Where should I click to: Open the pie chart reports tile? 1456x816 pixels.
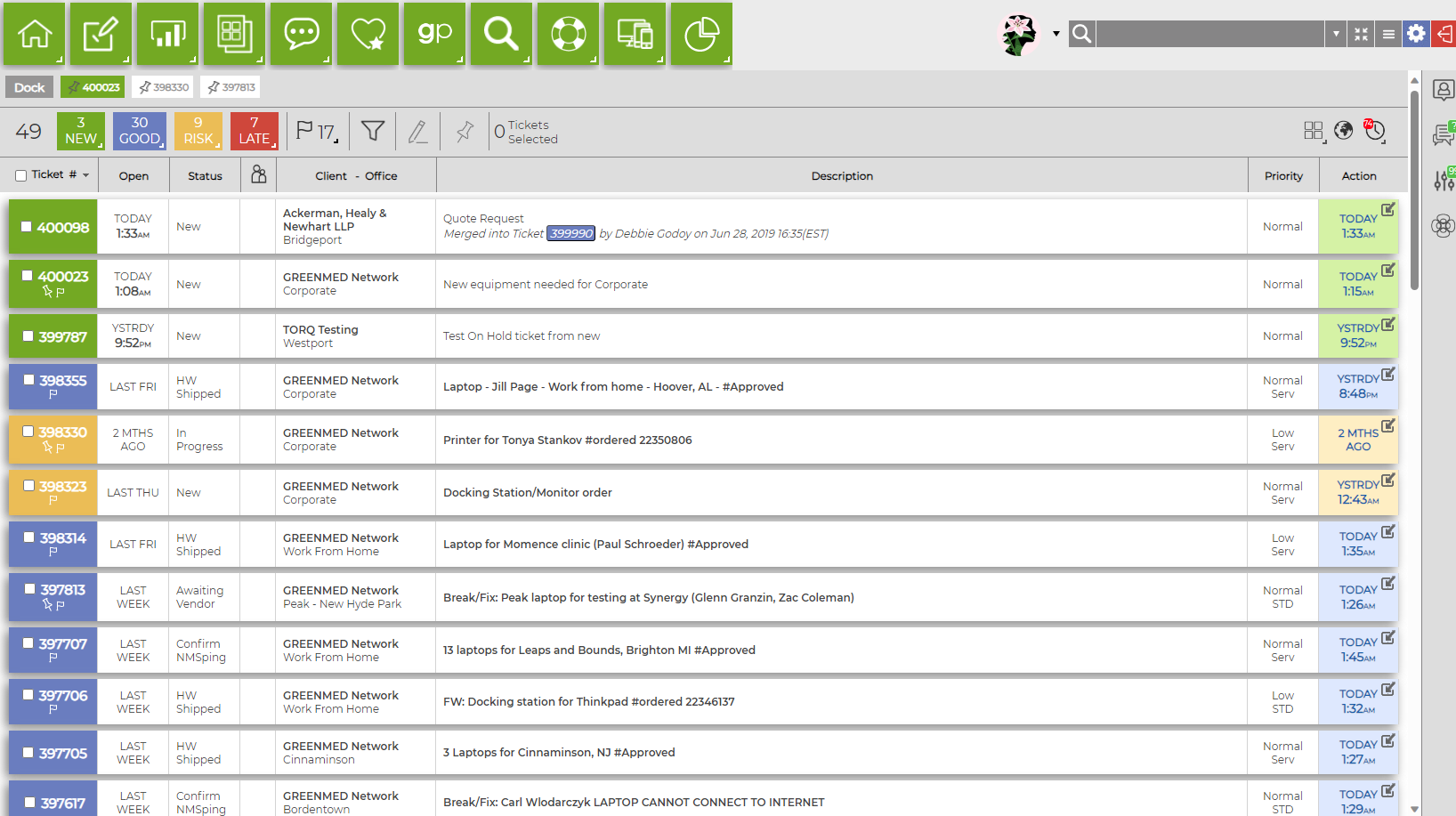click(x=701, y=34)
